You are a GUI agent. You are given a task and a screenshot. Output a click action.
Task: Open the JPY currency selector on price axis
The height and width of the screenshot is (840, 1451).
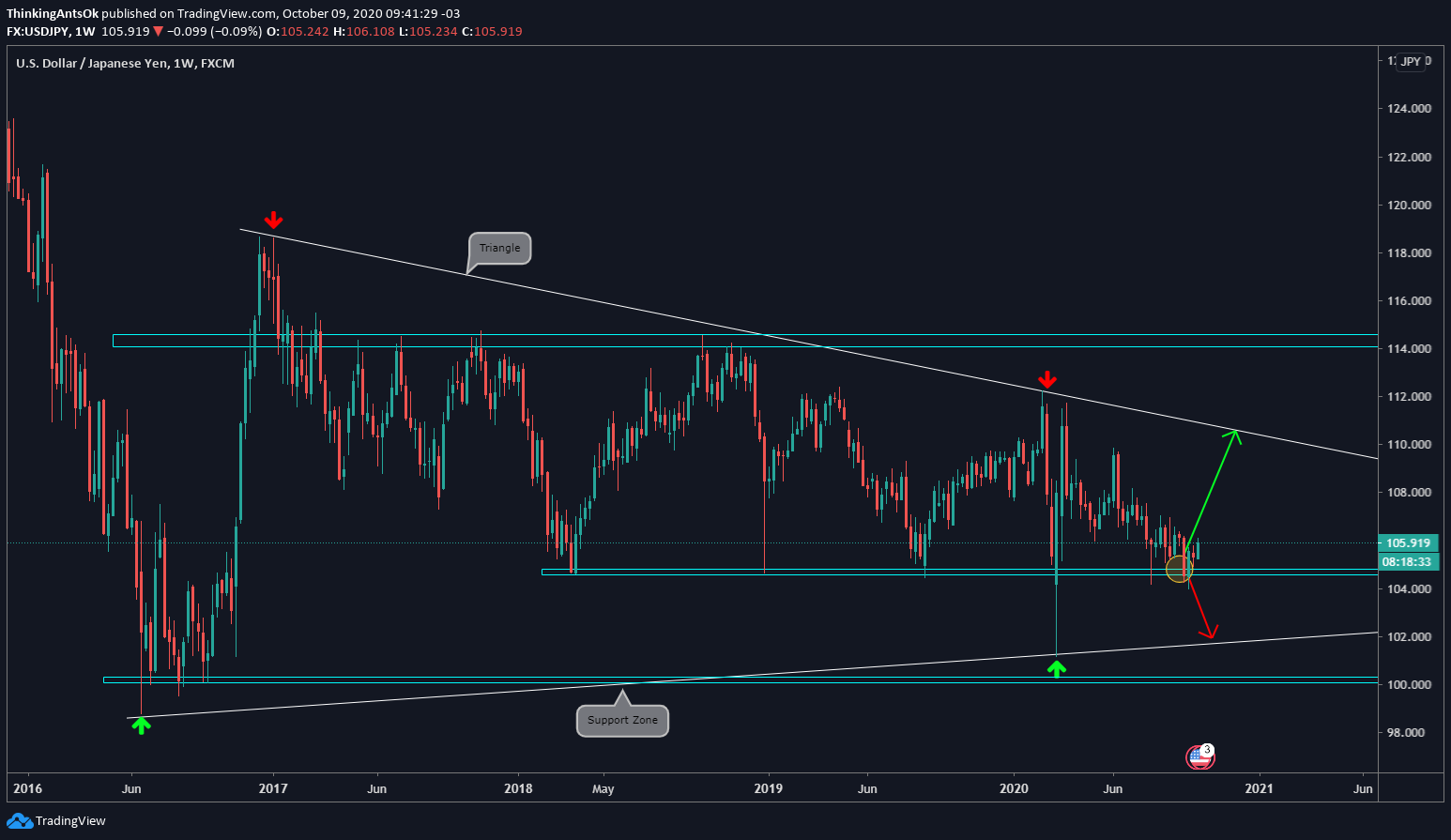point(1411,62)
